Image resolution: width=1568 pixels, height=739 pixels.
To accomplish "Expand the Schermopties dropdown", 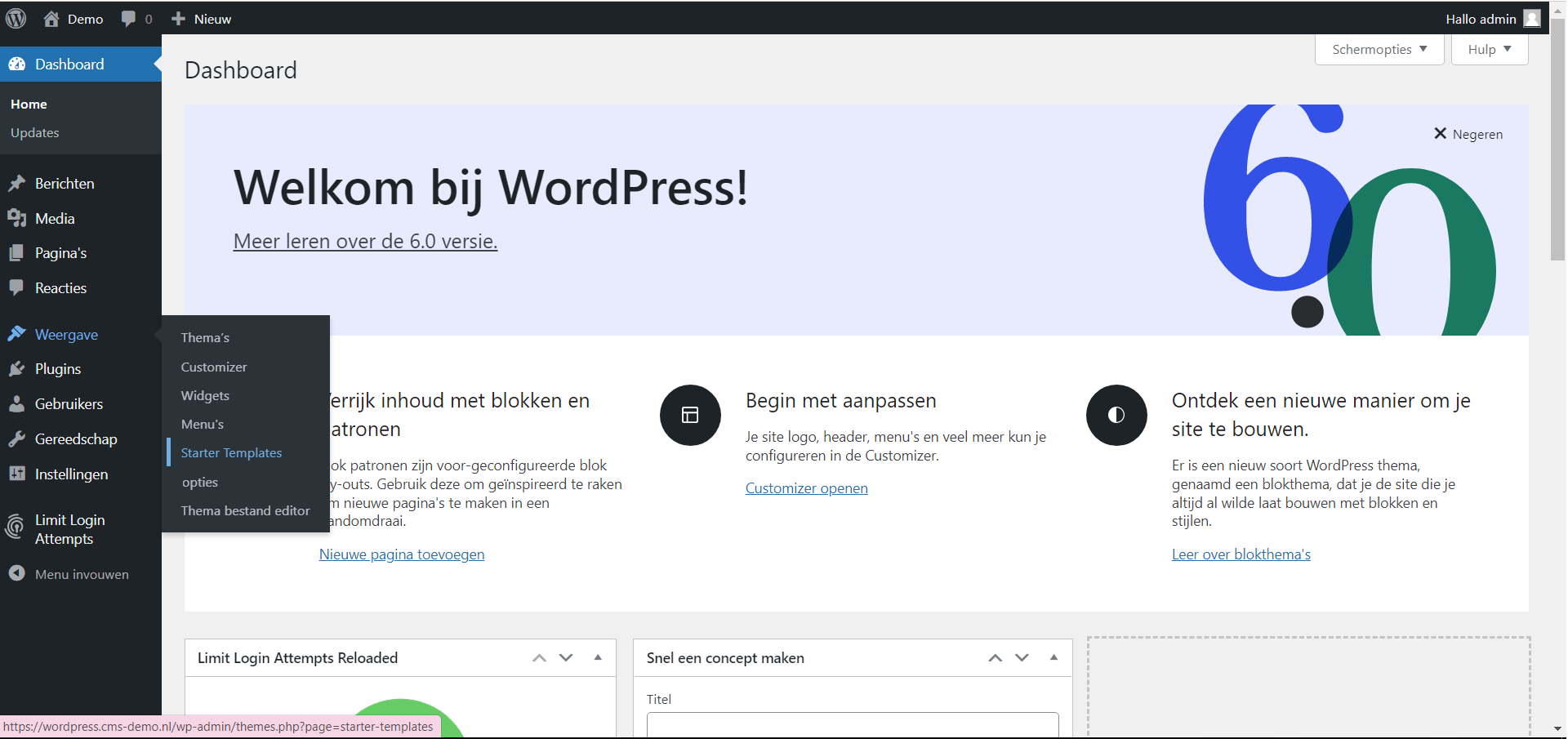I will click(x=1379, y=50).
